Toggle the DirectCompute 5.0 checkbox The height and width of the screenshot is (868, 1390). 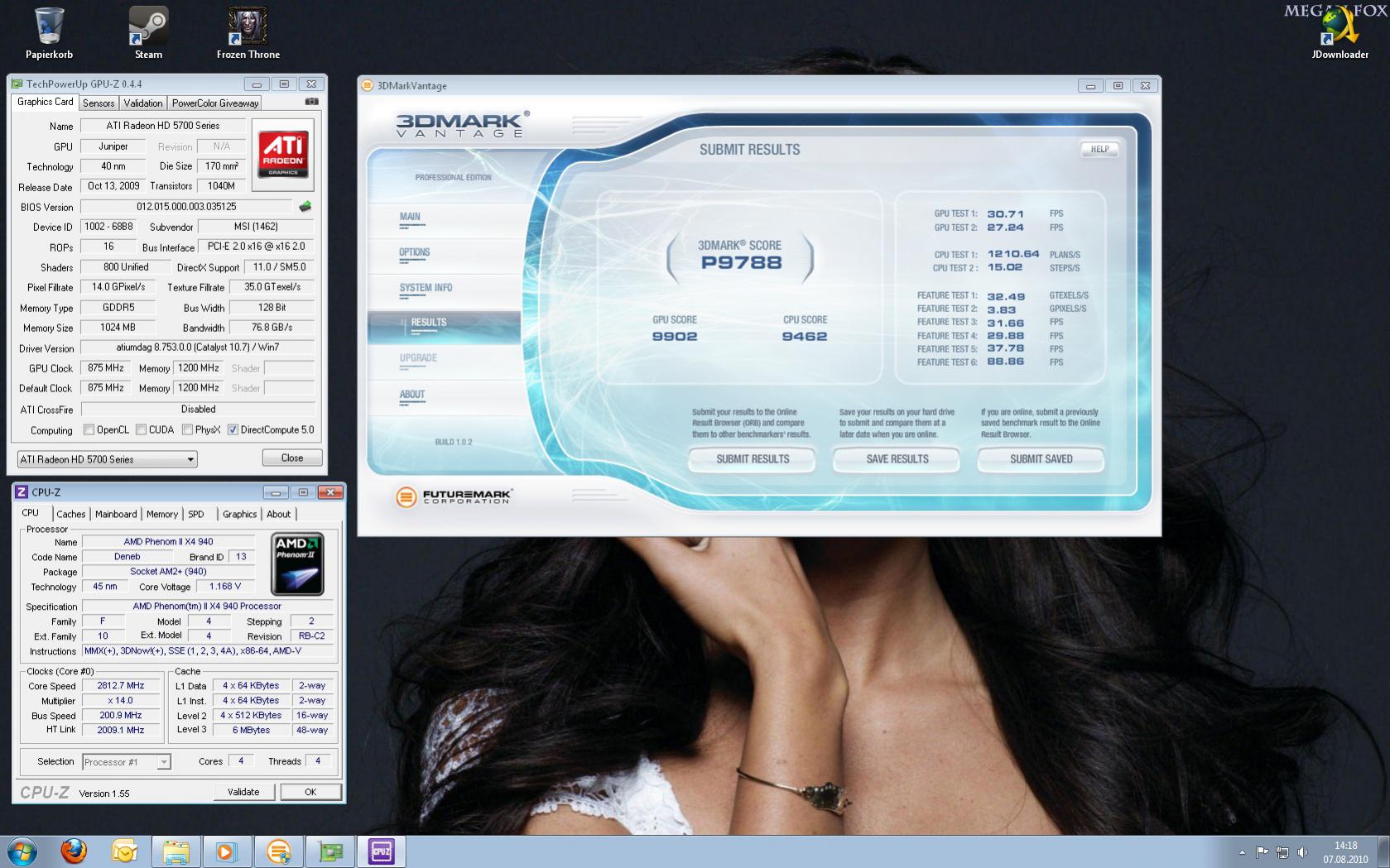coord(233,429)
